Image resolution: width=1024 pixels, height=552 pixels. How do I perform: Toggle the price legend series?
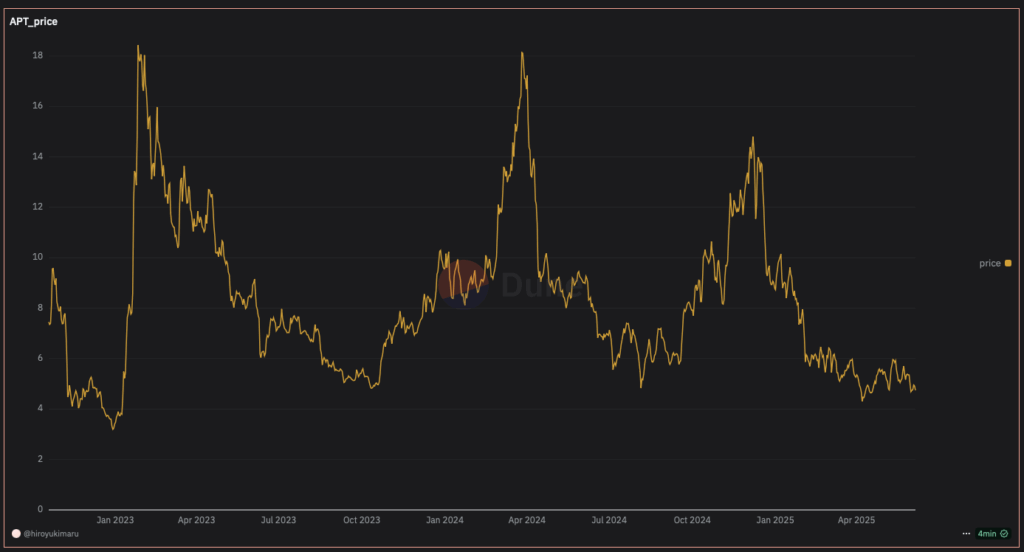[x=995, y=263]
